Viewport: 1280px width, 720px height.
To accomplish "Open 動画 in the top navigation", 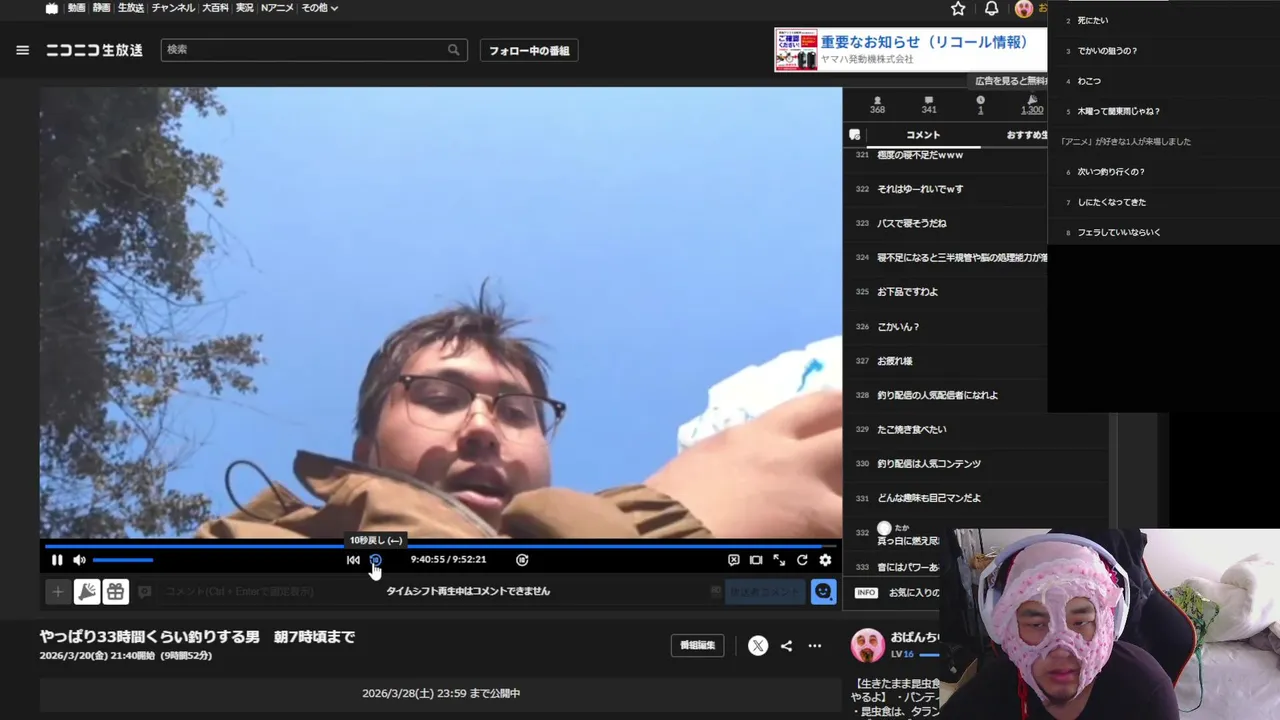I will [x=76, y=8].
